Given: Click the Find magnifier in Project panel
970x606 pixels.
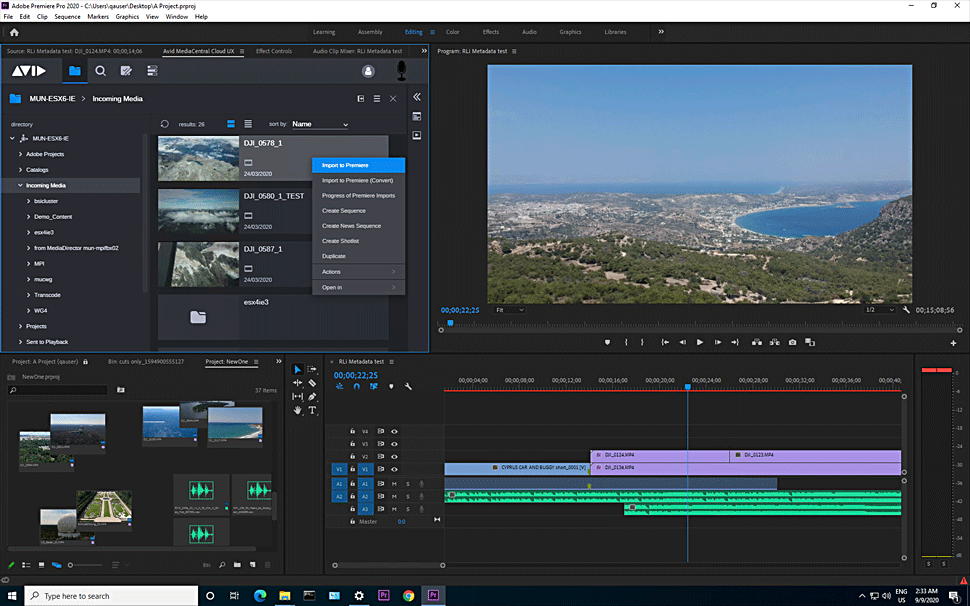Looking at the screenshot, I should (222, 565).
